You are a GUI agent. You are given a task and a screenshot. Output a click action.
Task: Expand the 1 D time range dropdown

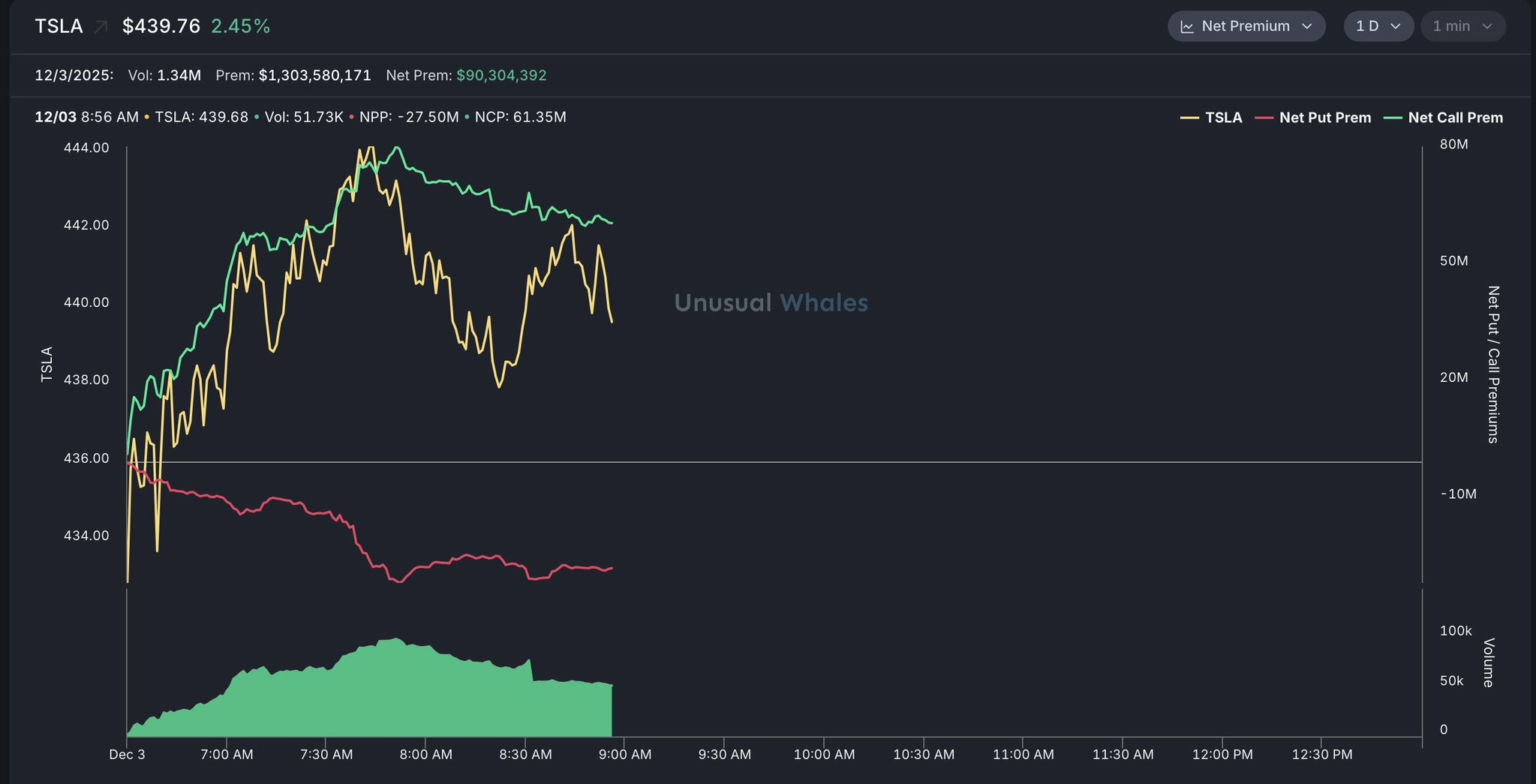[x=1378, y=26]
